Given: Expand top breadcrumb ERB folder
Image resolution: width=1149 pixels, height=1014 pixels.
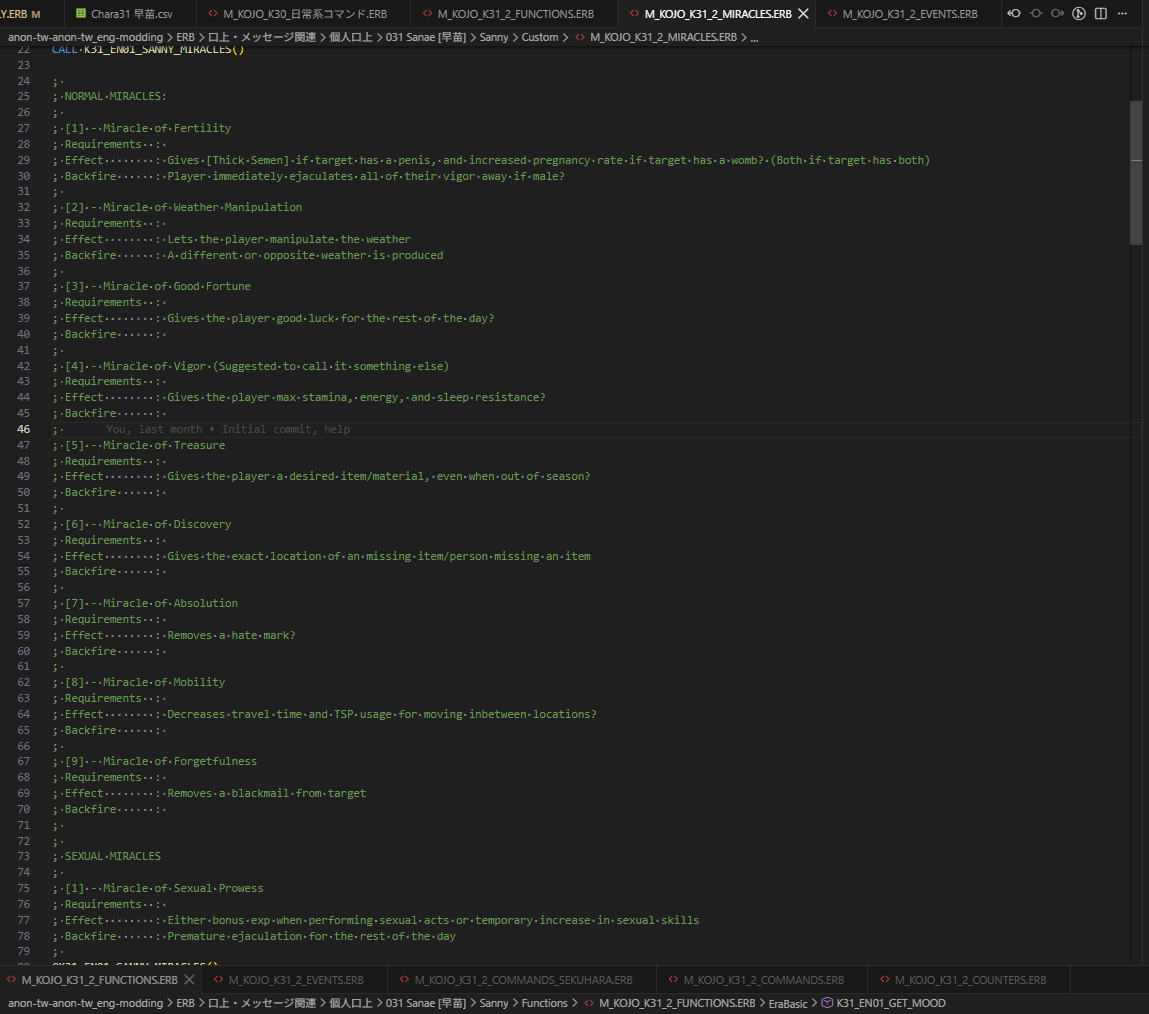Looking at the screenshot, I should (185, 37).
